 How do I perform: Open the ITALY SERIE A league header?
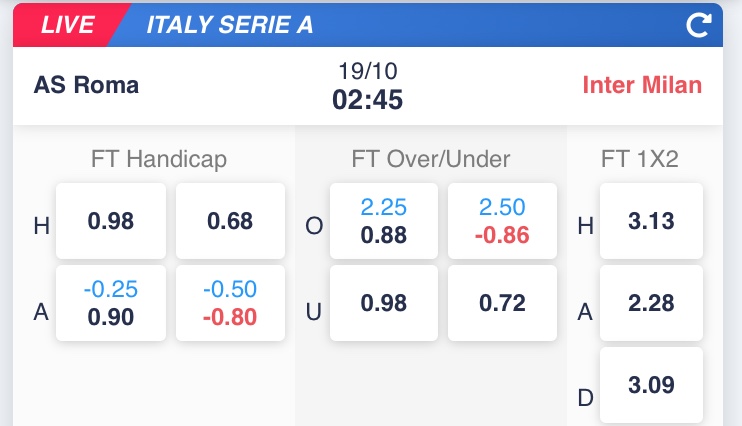tap(229, 26)
